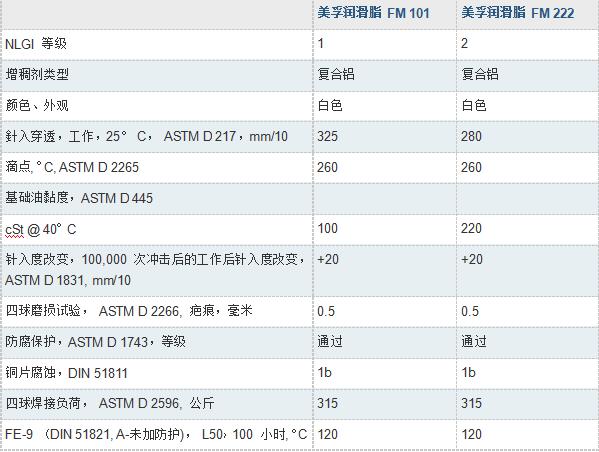
Task: Select NLGI grade value 2 for FM 222
Action: (x=465, y=44)
